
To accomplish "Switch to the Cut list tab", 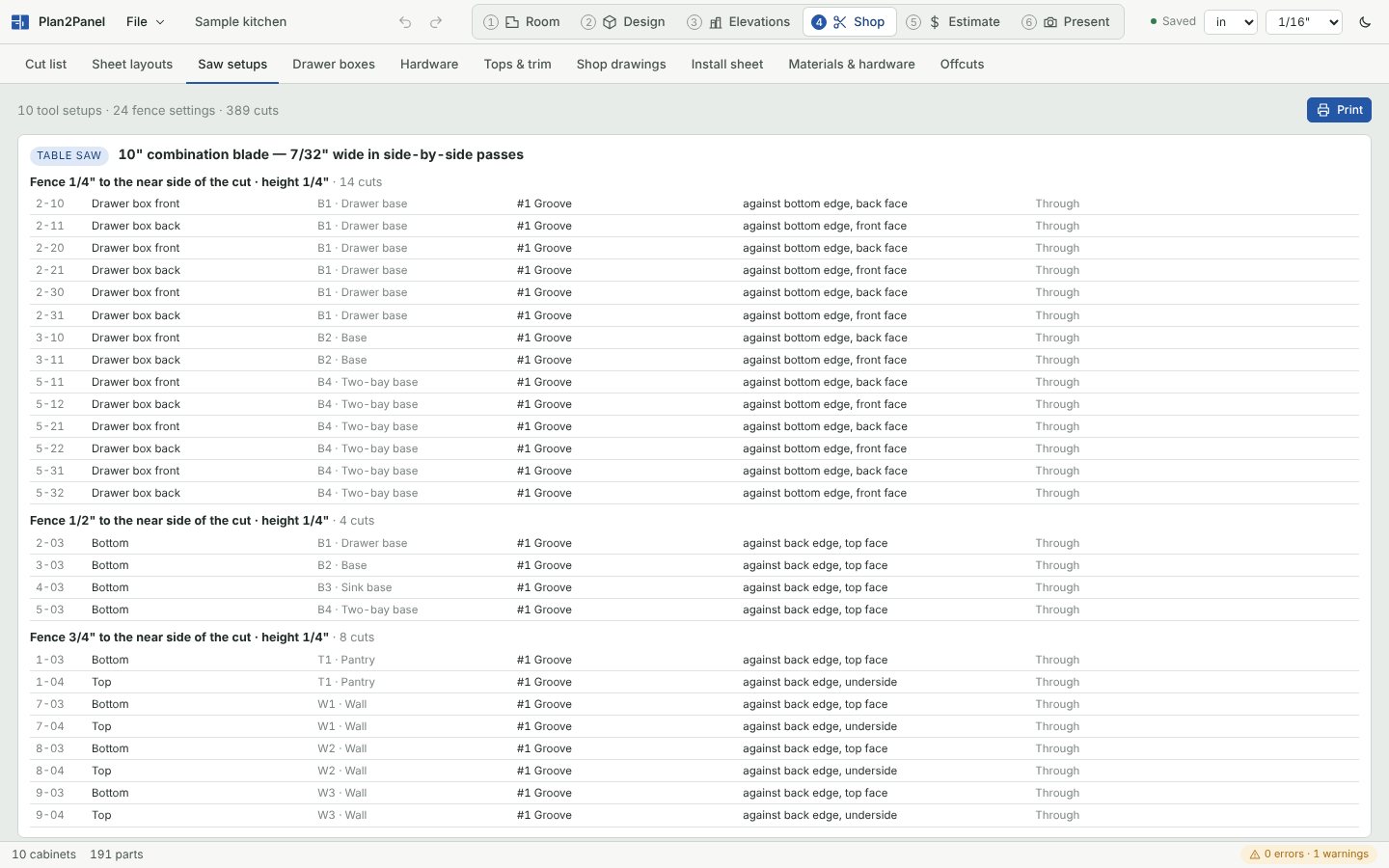I will [46, 64].
